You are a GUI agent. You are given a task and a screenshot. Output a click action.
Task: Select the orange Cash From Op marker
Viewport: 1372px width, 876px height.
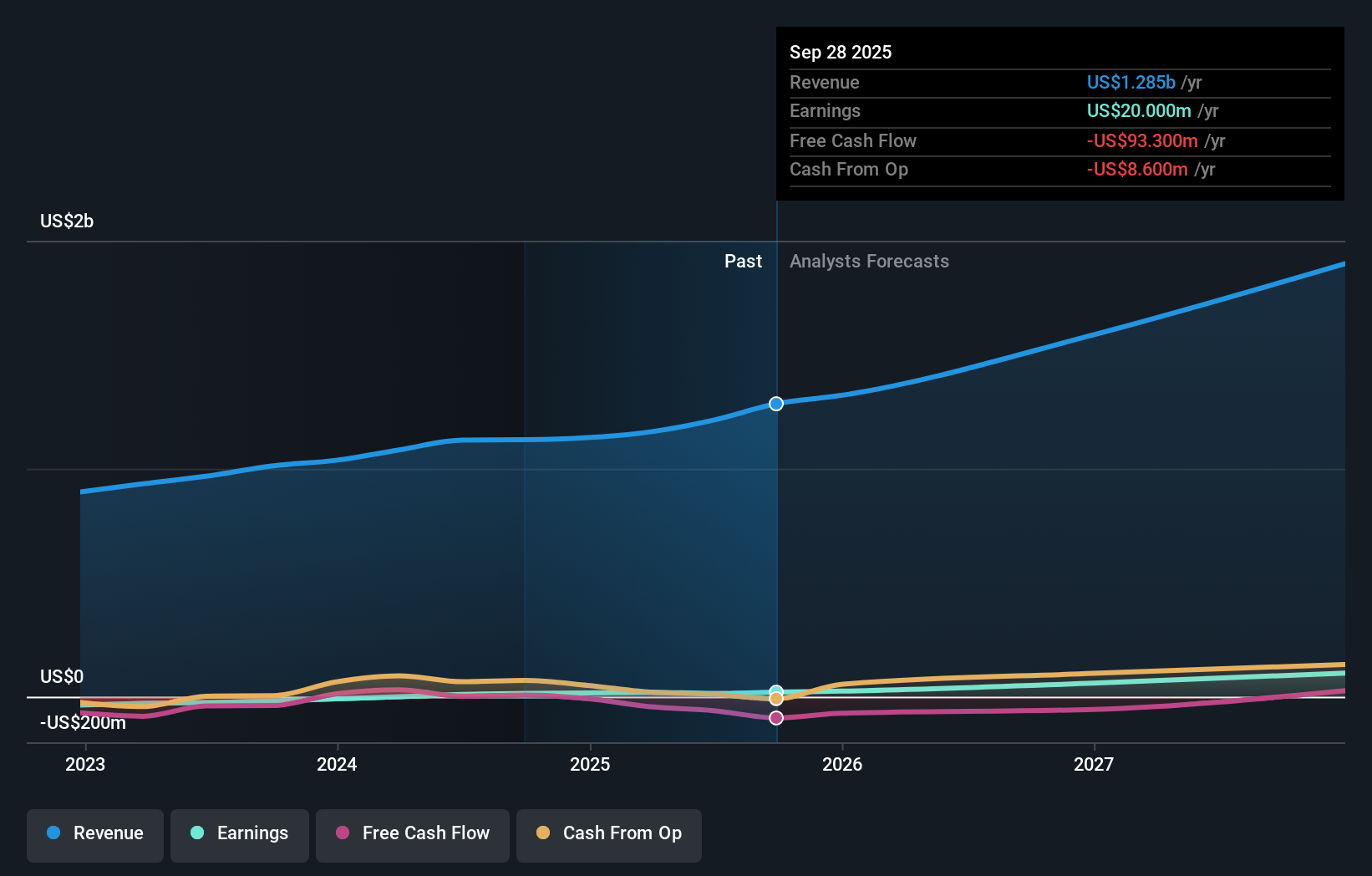[775, 698]
